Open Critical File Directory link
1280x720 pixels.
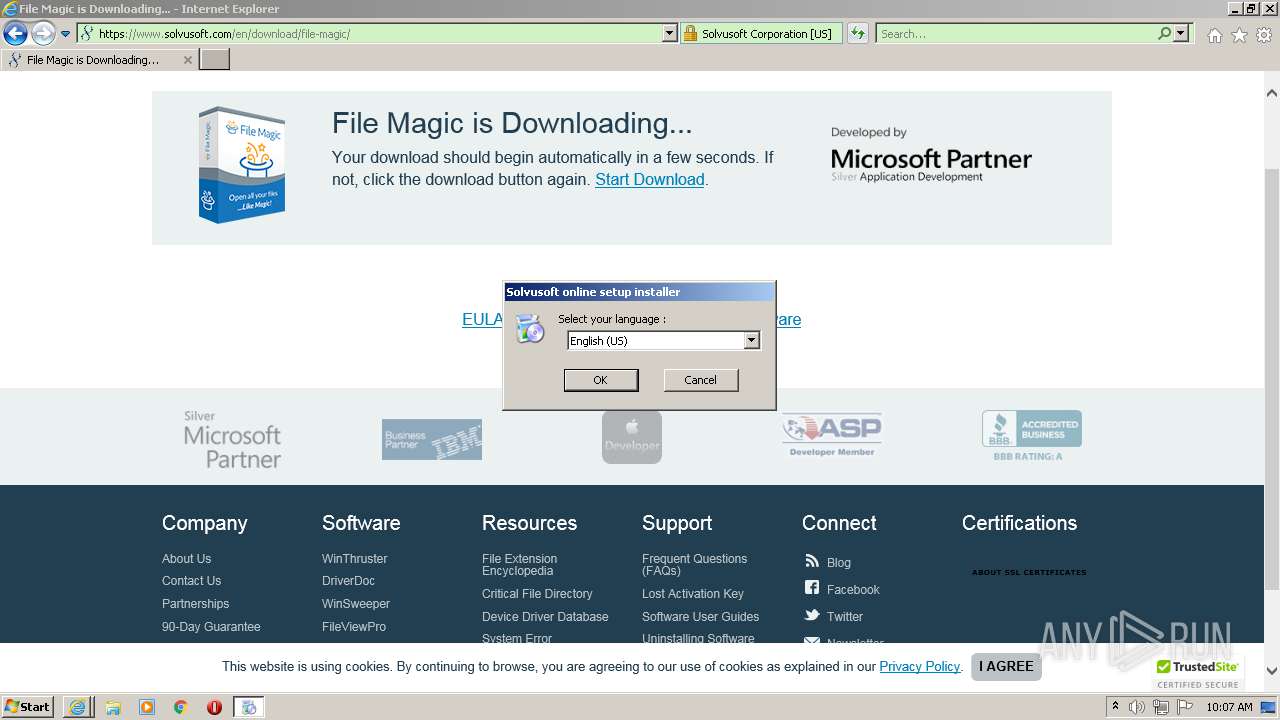[537, 594]
